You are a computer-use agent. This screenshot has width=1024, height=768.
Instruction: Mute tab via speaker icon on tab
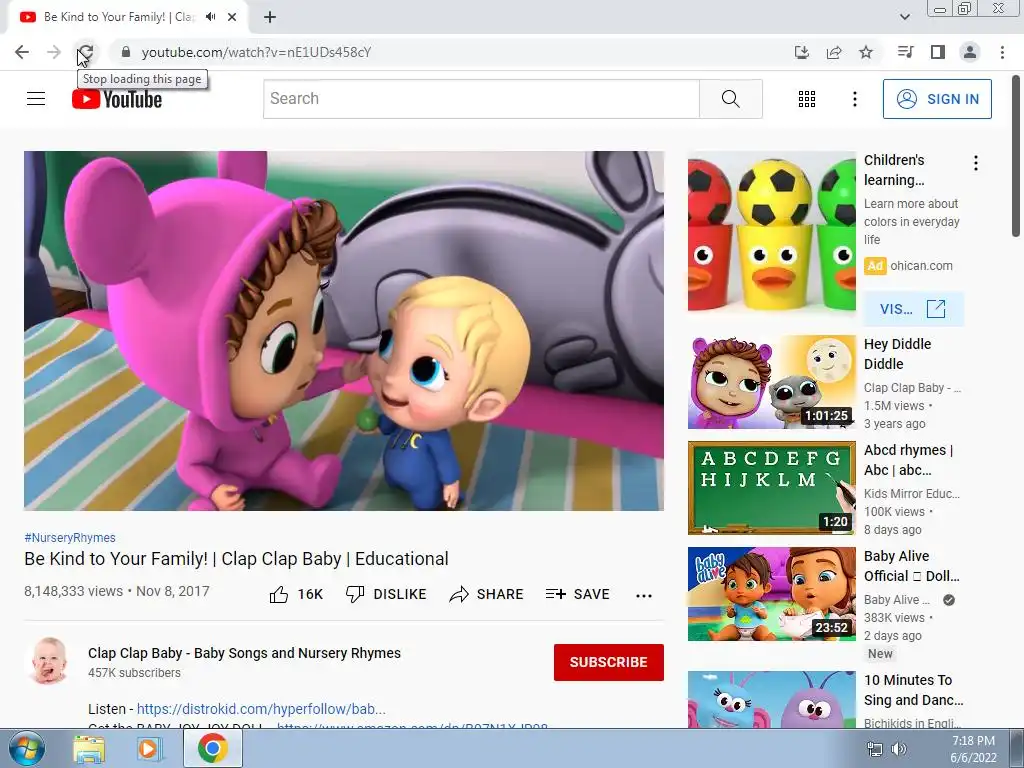click(210, 17)
